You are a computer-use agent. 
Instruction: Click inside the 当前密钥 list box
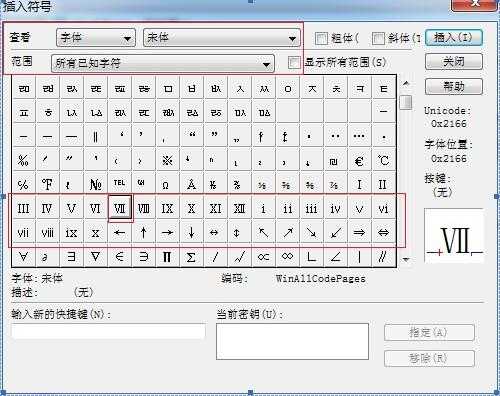[x=292, y=341]
